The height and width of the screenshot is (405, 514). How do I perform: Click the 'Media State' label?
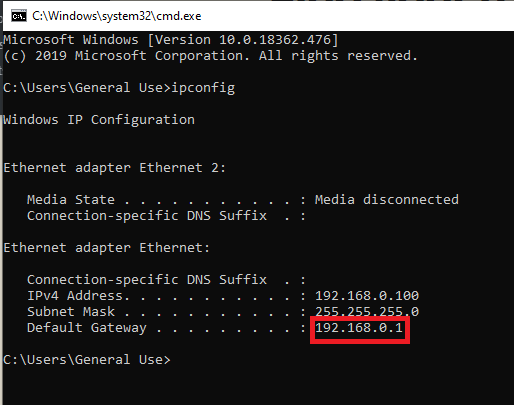tap(71, 200)
